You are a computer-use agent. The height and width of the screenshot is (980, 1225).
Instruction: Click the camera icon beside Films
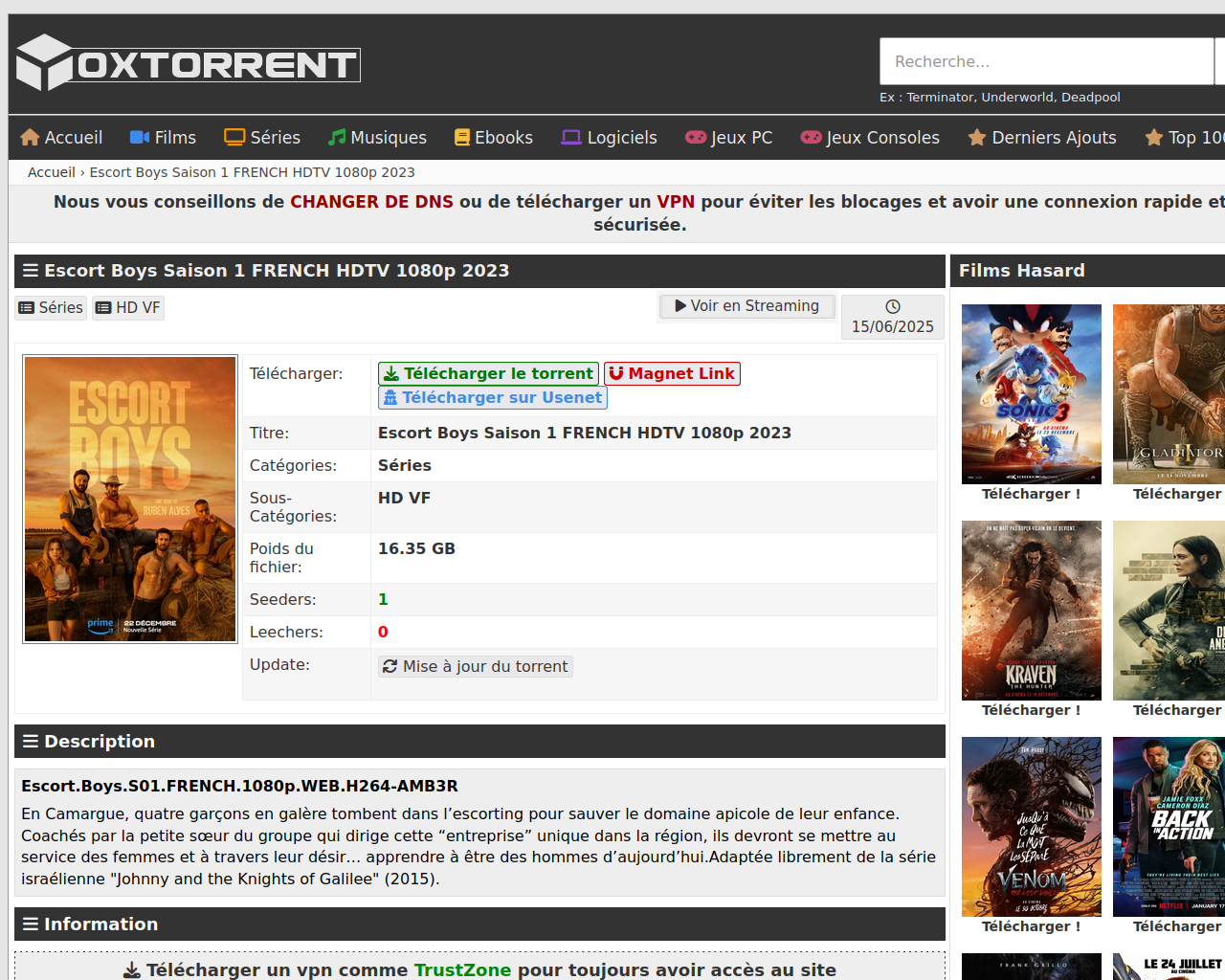pyautogui.click(x=140, y=137)
